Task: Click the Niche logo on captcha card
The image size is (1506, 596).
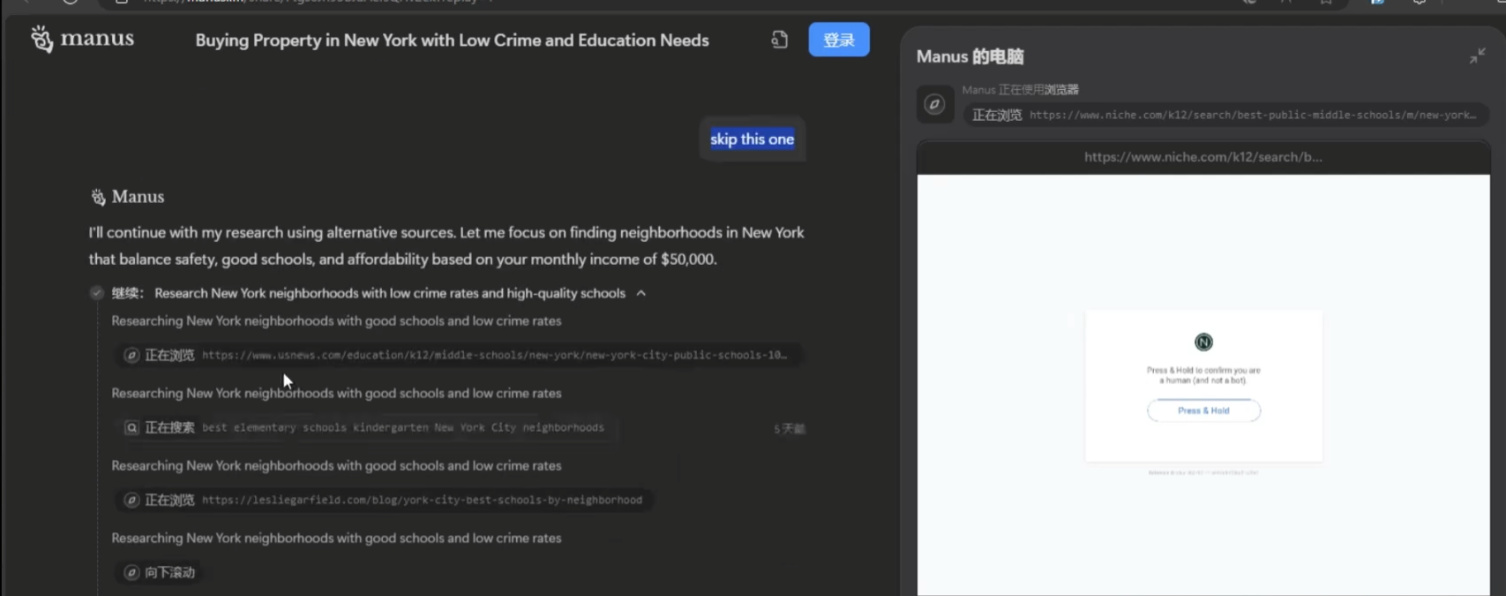Action: (1204, 342)
